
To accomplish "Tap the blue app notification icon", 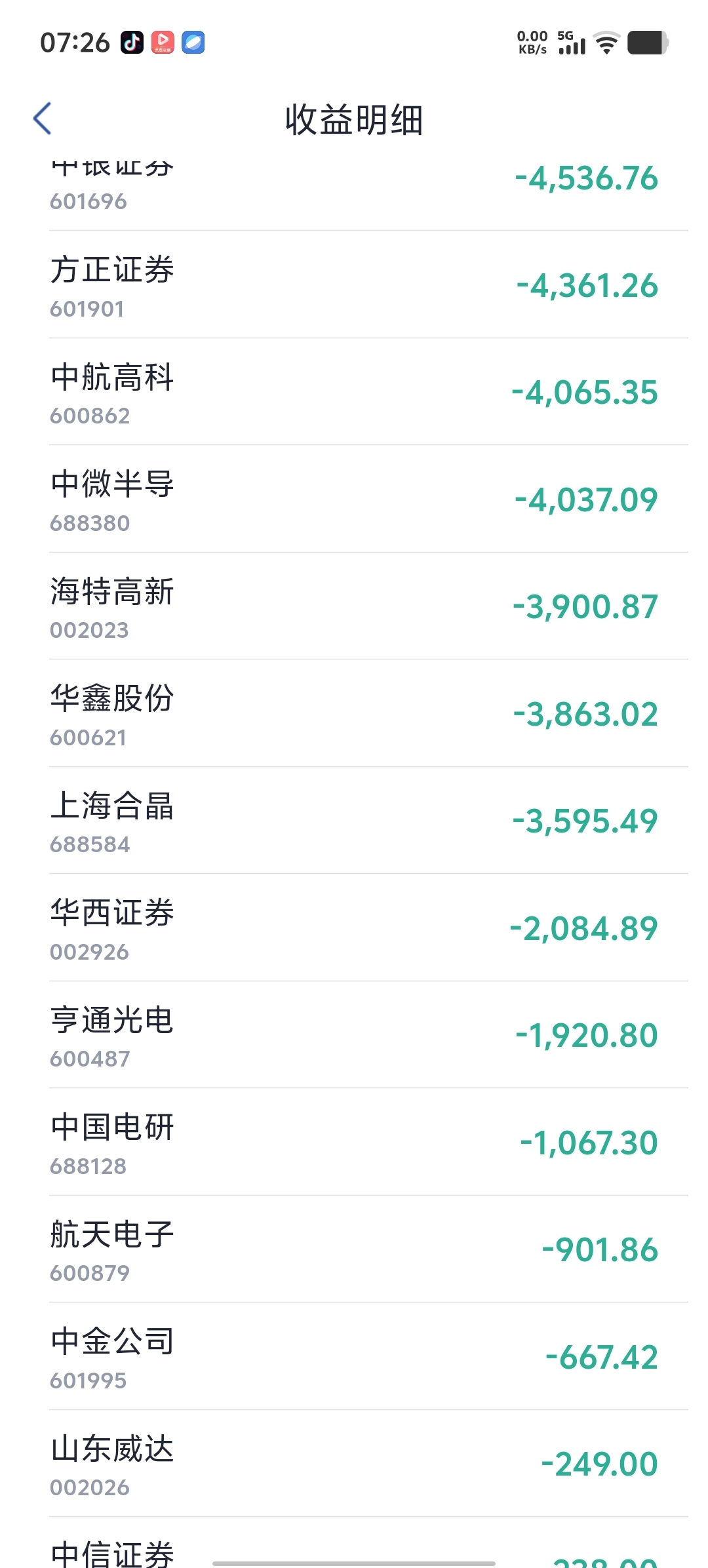I will point(193,43).
